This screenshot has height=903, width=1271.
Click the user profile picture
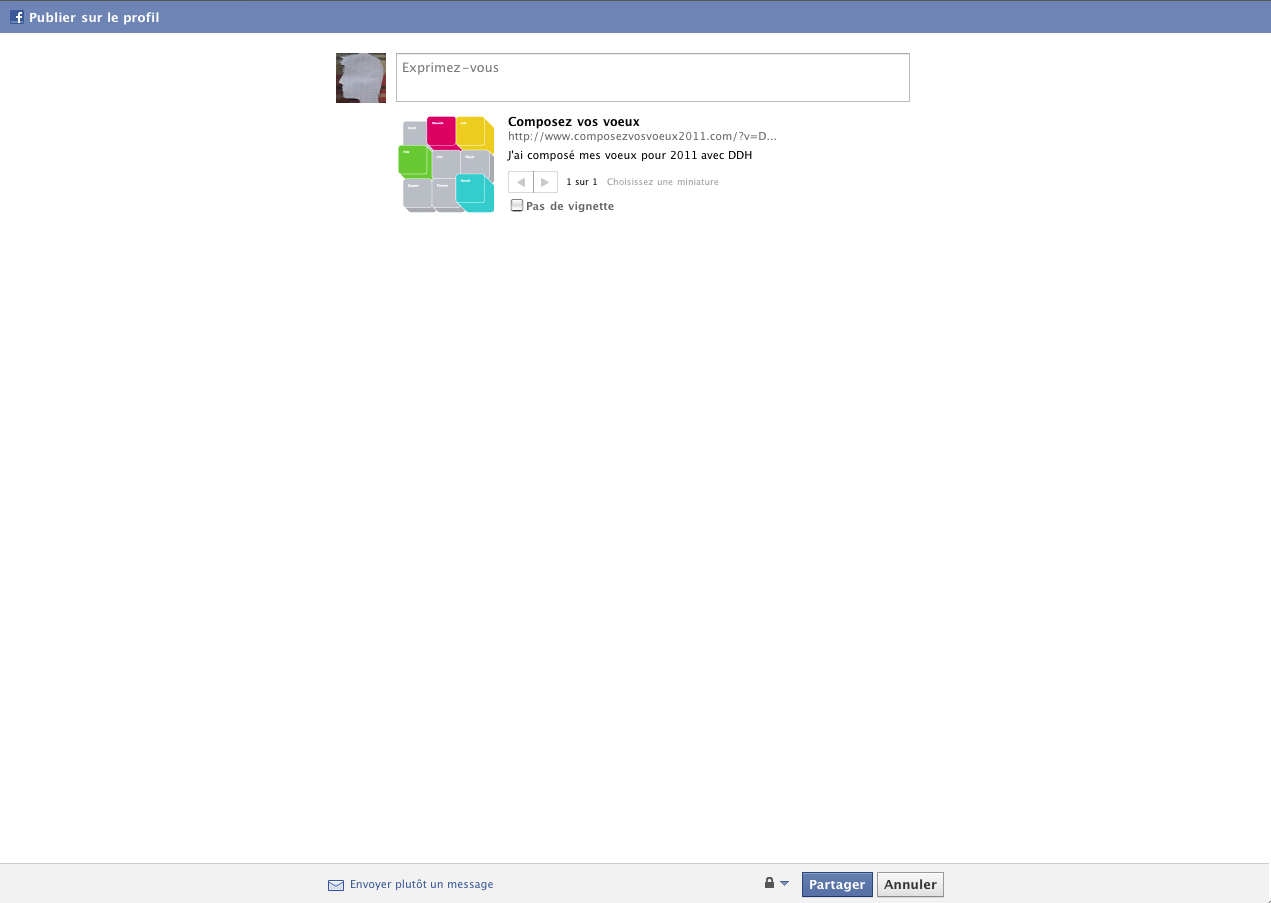(361, 78)
